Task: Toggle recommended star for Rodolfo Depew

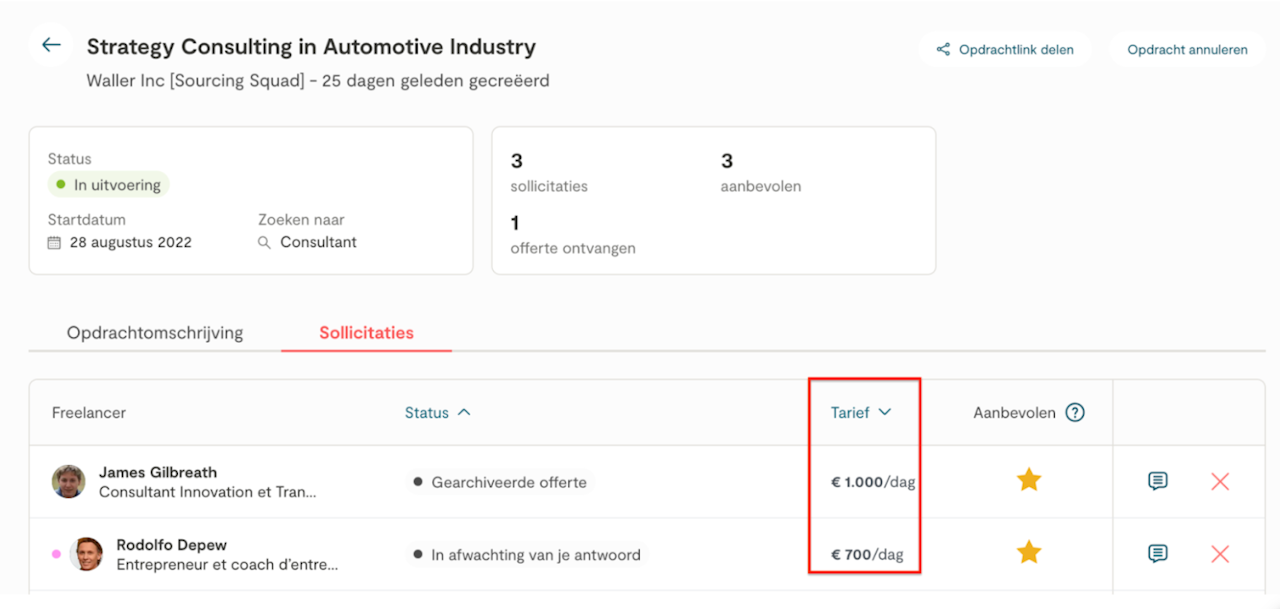Action: [1029, 552]
